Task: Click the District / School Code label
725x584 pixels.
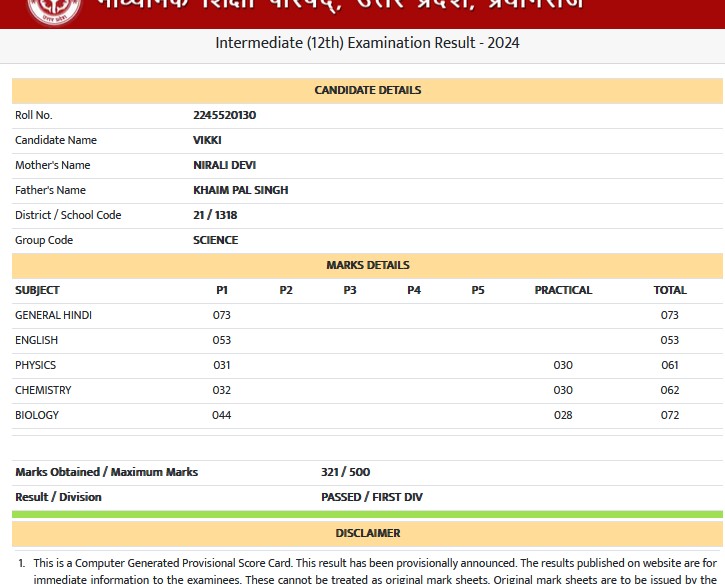Action: click(x=68, y=215)
